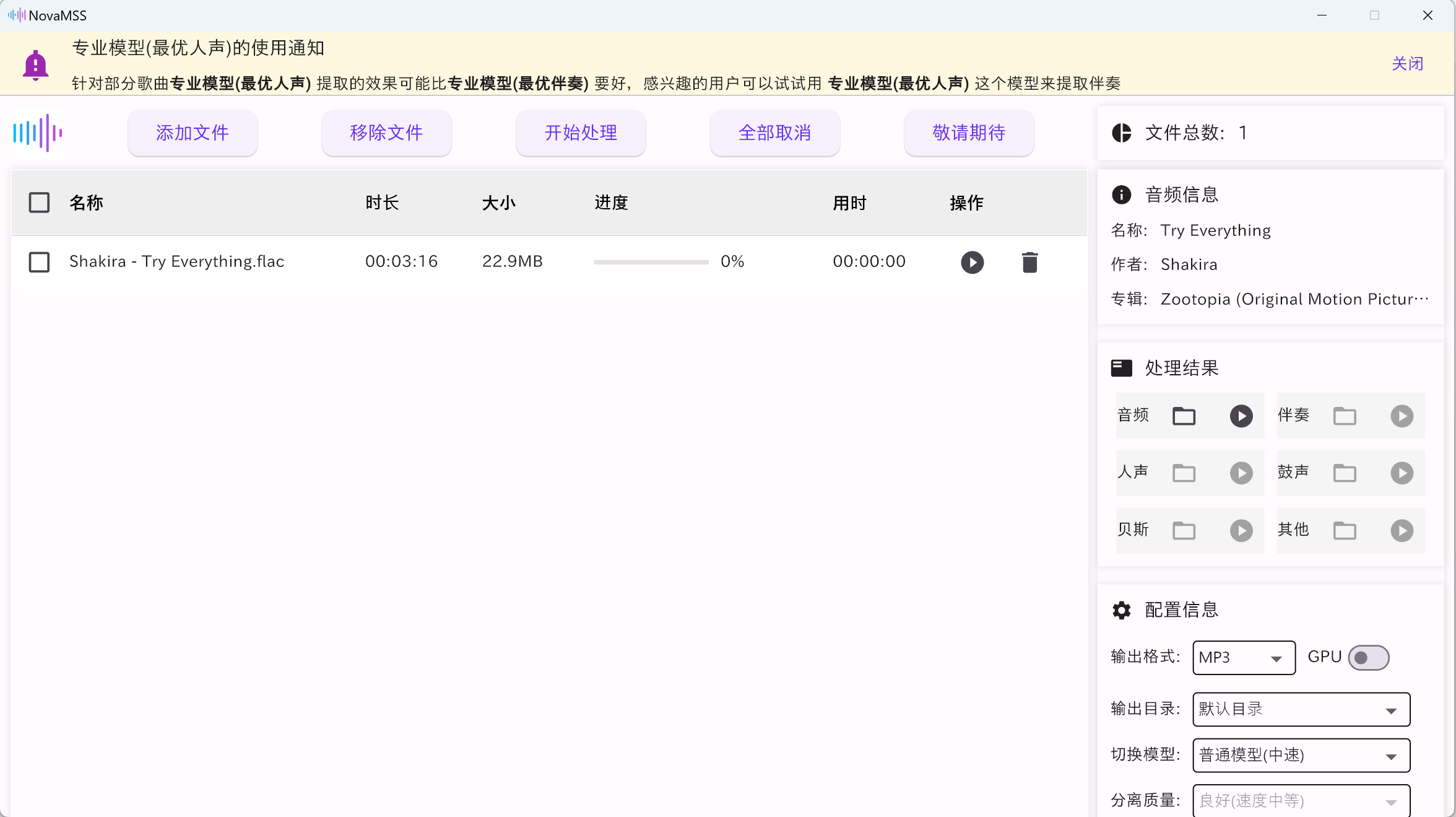Open the 伴奏 output folder

1345,416
